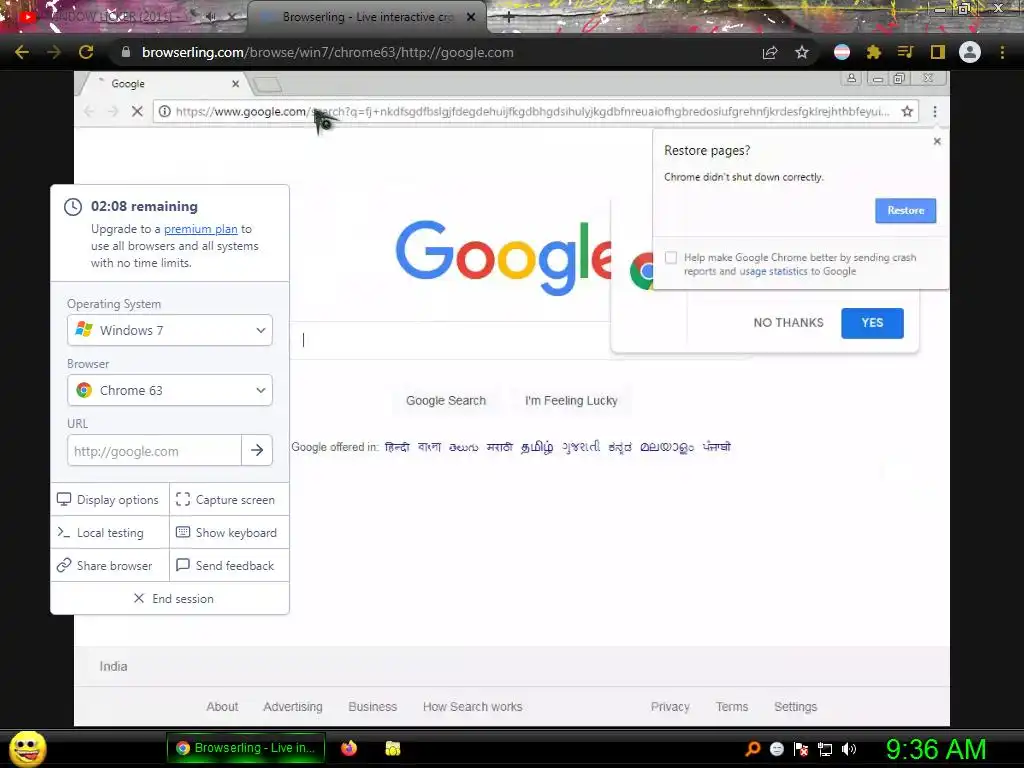Switch to the YouTube tab
Screen dimensions: 1024x768
point(124,18)
